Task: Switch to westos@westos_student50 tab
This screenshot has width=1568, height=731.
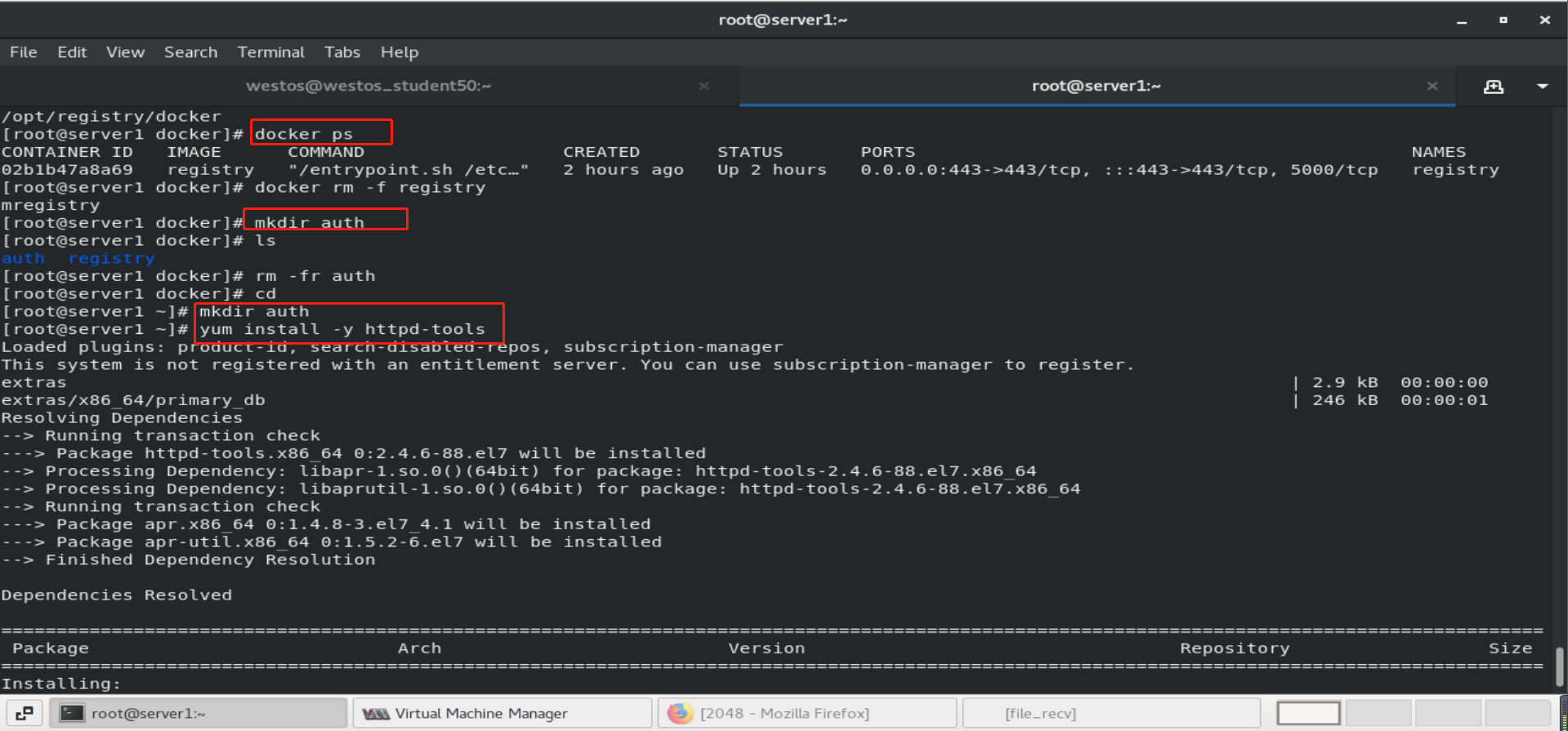Action: [369, 86]
